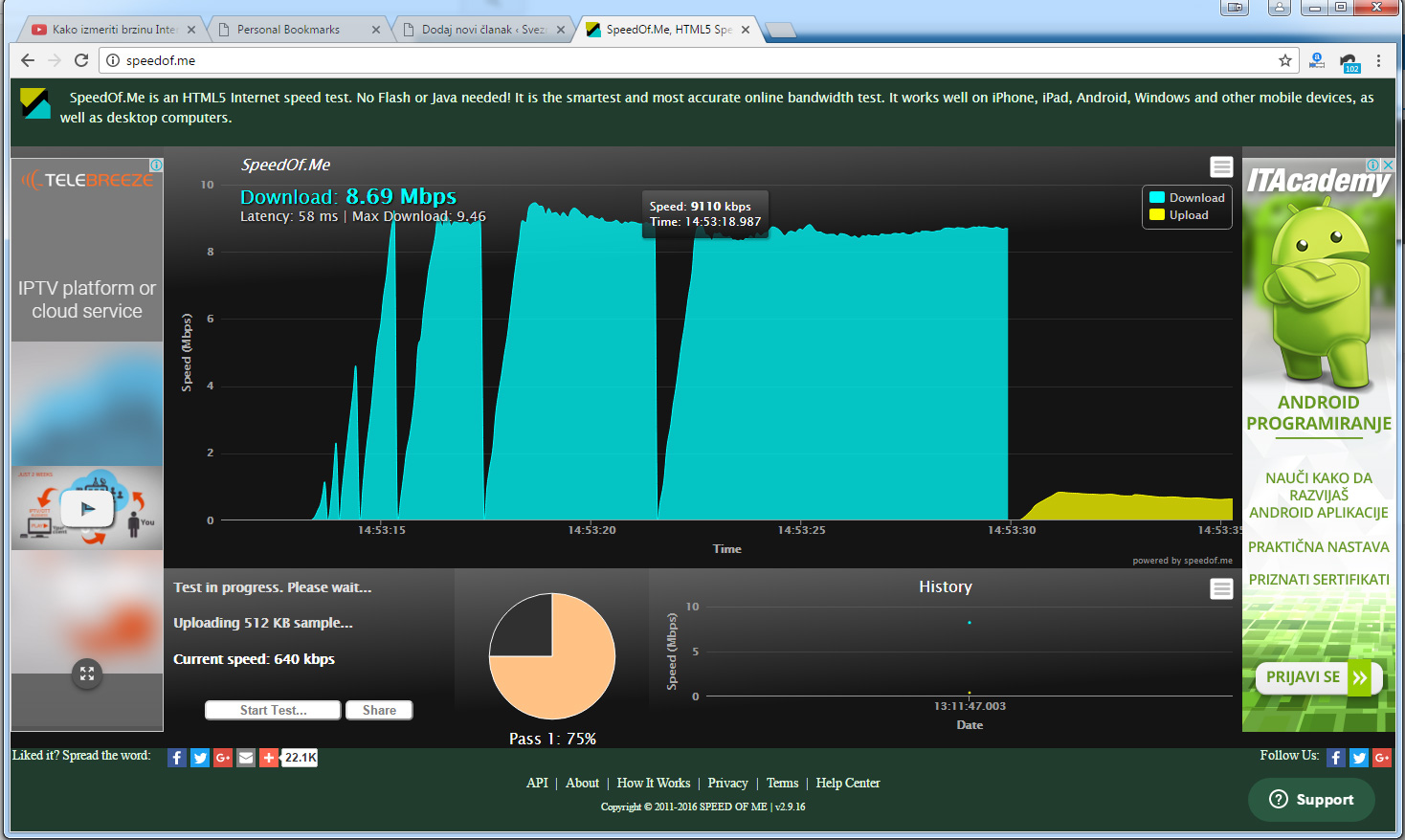Click the green Support button
This screenshot has height=840, width=1405.
click(x=1311, y=799)
